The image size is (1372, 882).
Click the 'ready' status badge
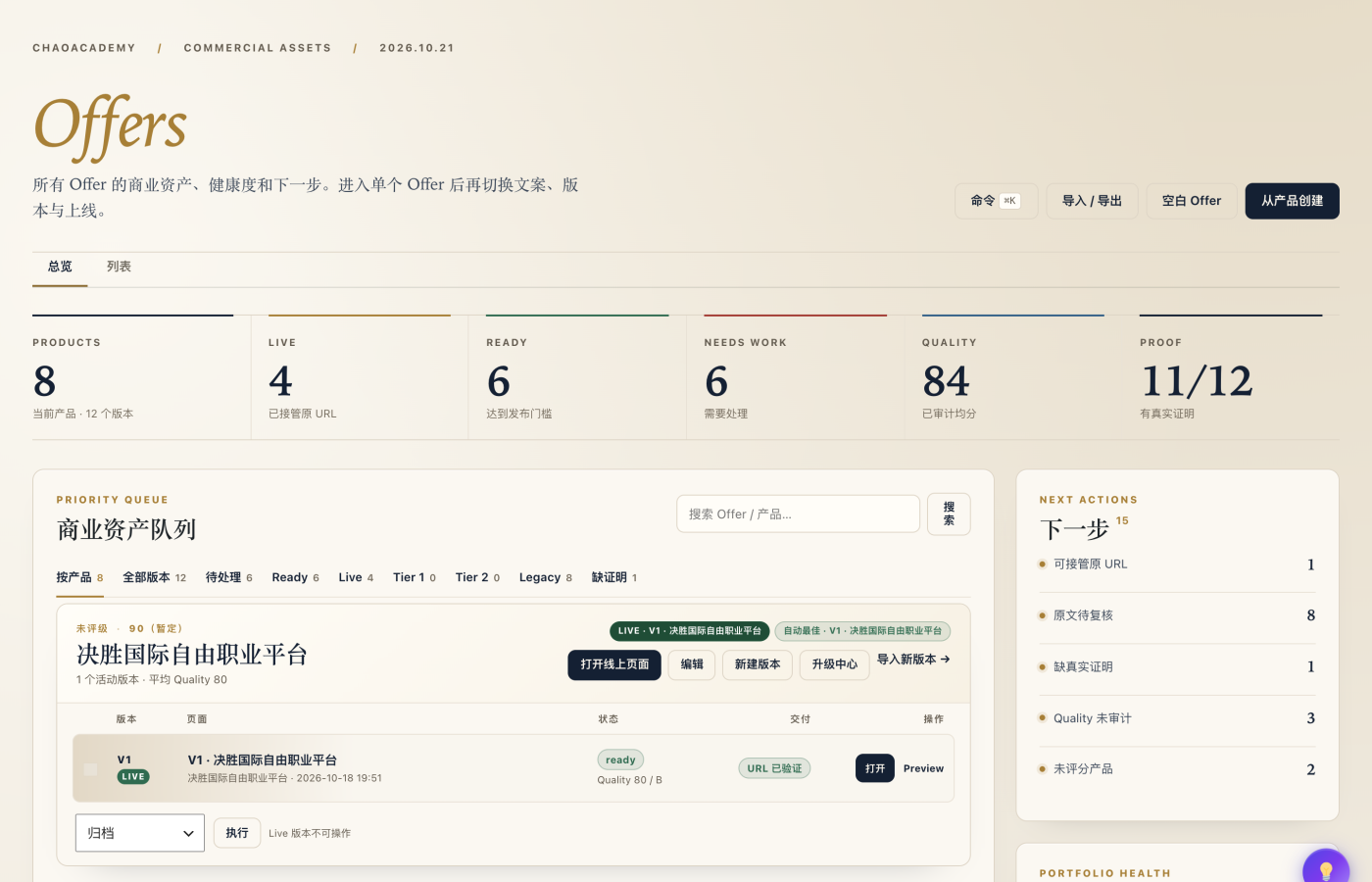tap(620, 759)
